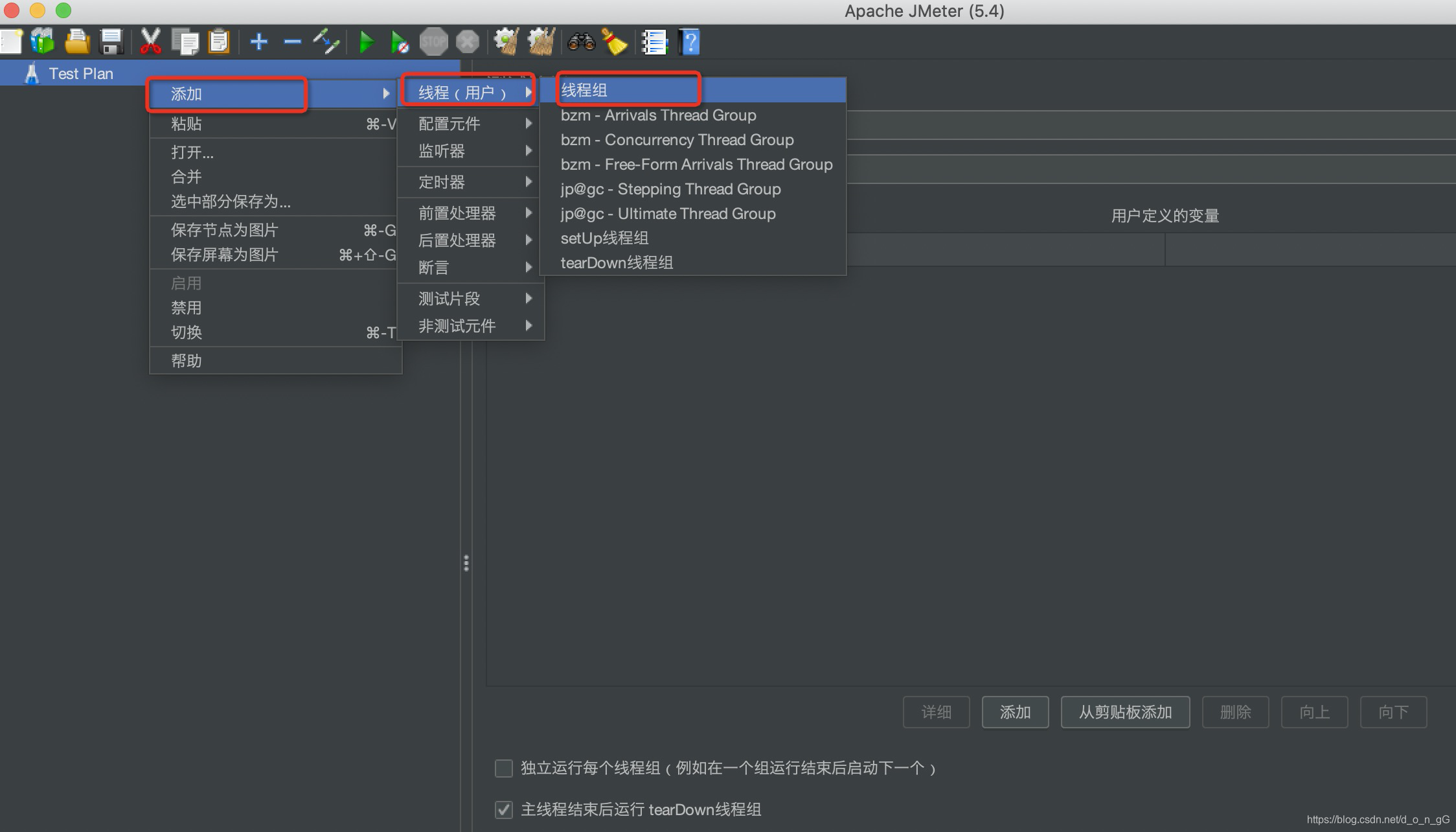Click the blue minus Collapse All icon
The image size is (1456, 832).
[293, 42]
